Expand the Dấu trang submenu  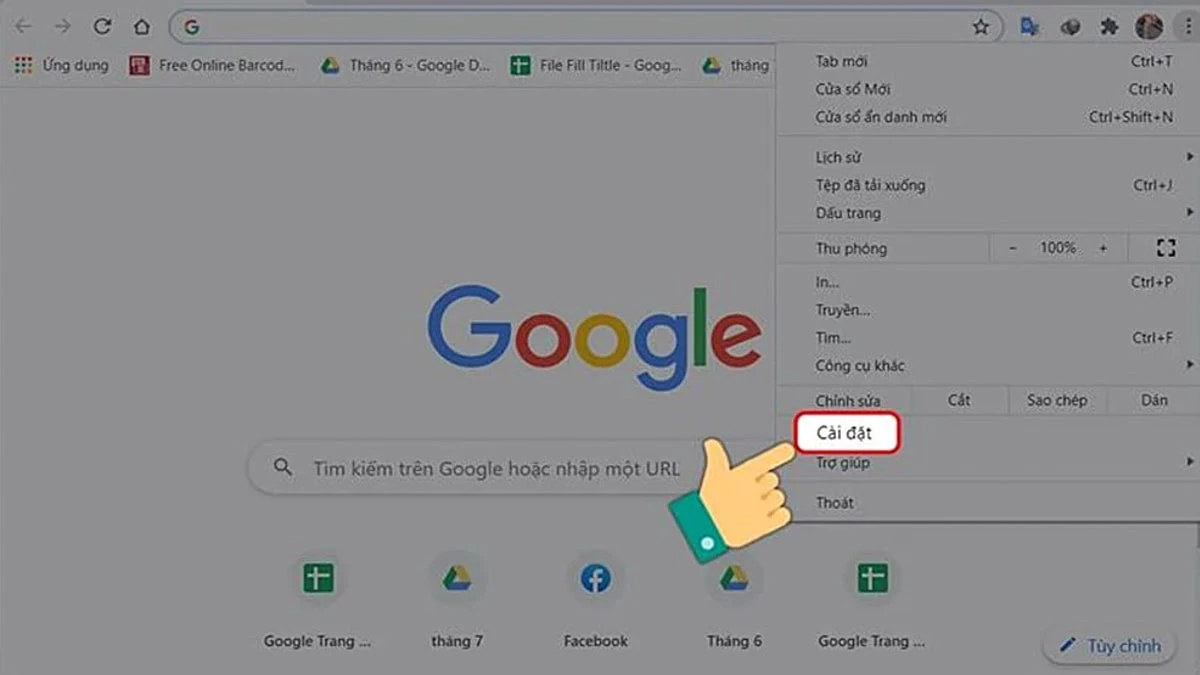[987, 213]
